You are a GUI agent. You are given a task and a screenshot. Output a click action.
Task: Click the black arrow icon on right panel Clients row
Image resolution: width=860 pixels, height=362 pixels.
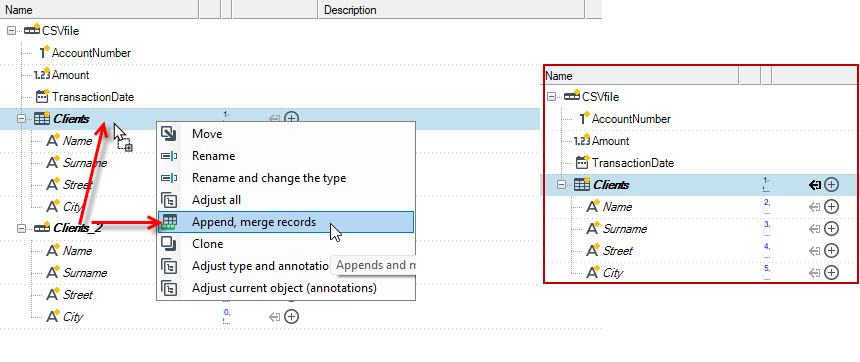click(x=815, y=185)
